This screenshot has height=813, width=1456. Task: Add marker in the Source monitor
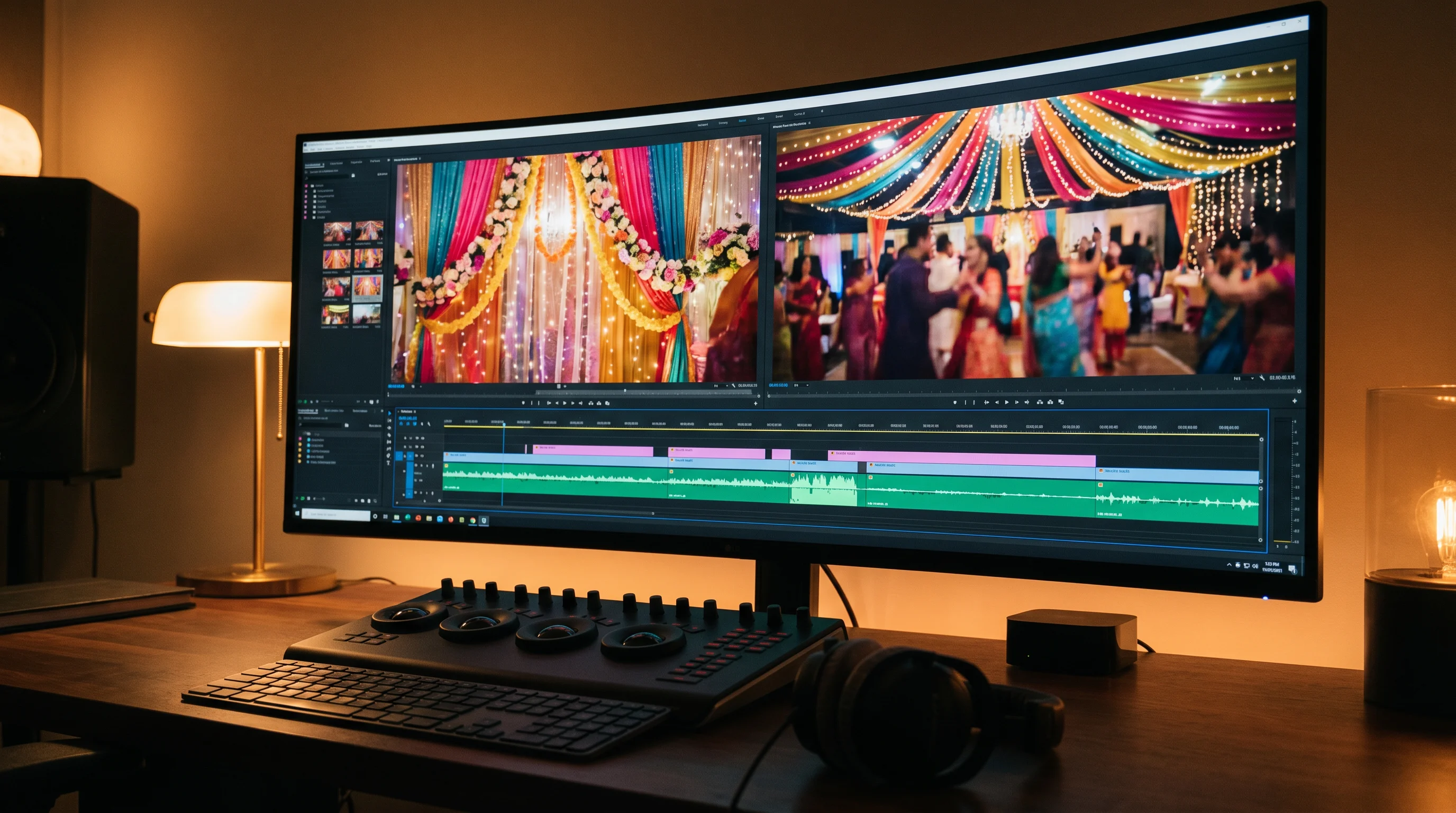523,403
